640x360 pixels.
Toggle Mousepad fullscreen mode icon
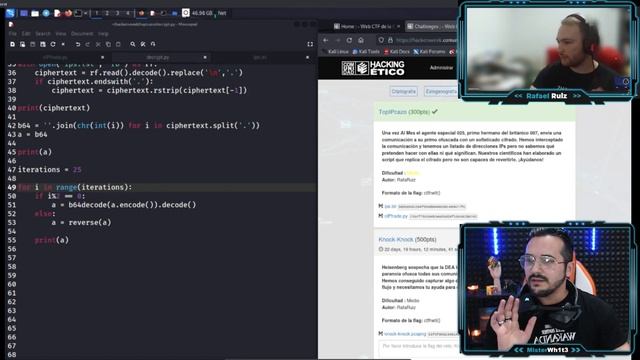tap(310, 44)
